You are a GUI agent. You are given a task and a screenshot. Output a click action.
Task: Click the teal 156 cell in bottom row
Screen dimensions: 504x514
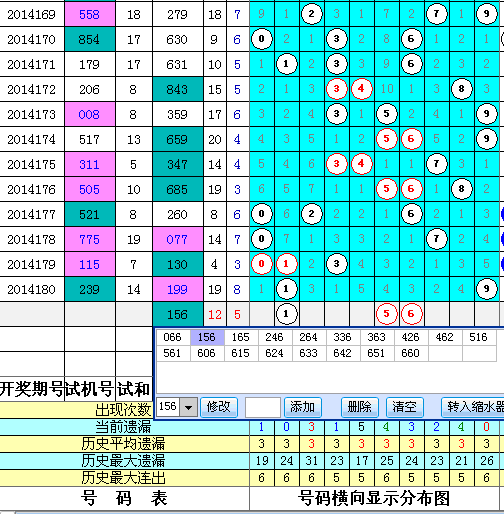[178, 314]
